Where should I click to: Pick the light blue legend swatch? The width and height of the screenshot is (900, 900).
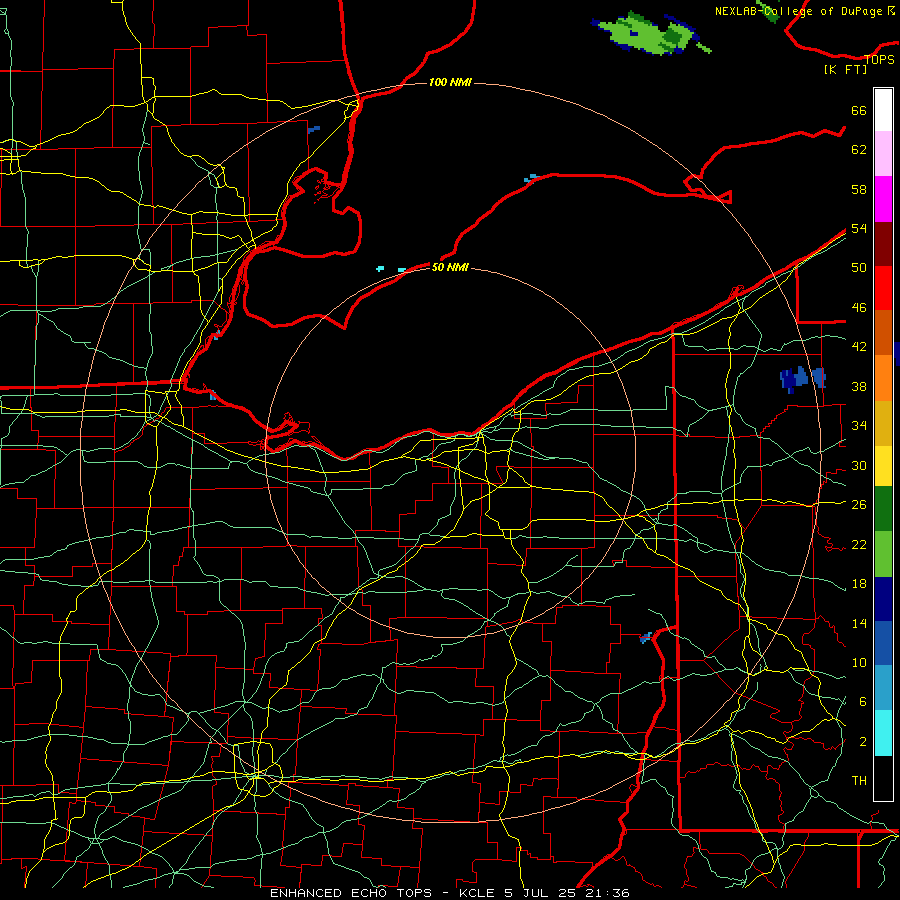[x=883, y=688]
